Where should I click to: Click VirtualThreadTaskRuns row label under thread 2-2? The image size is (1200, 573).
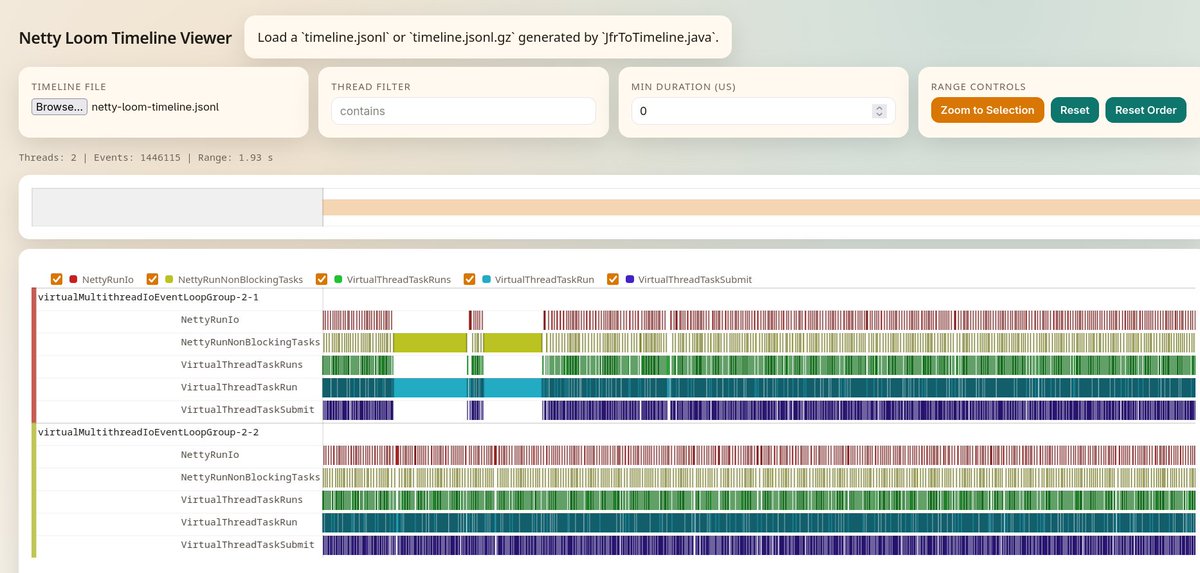tap(241, 499)
